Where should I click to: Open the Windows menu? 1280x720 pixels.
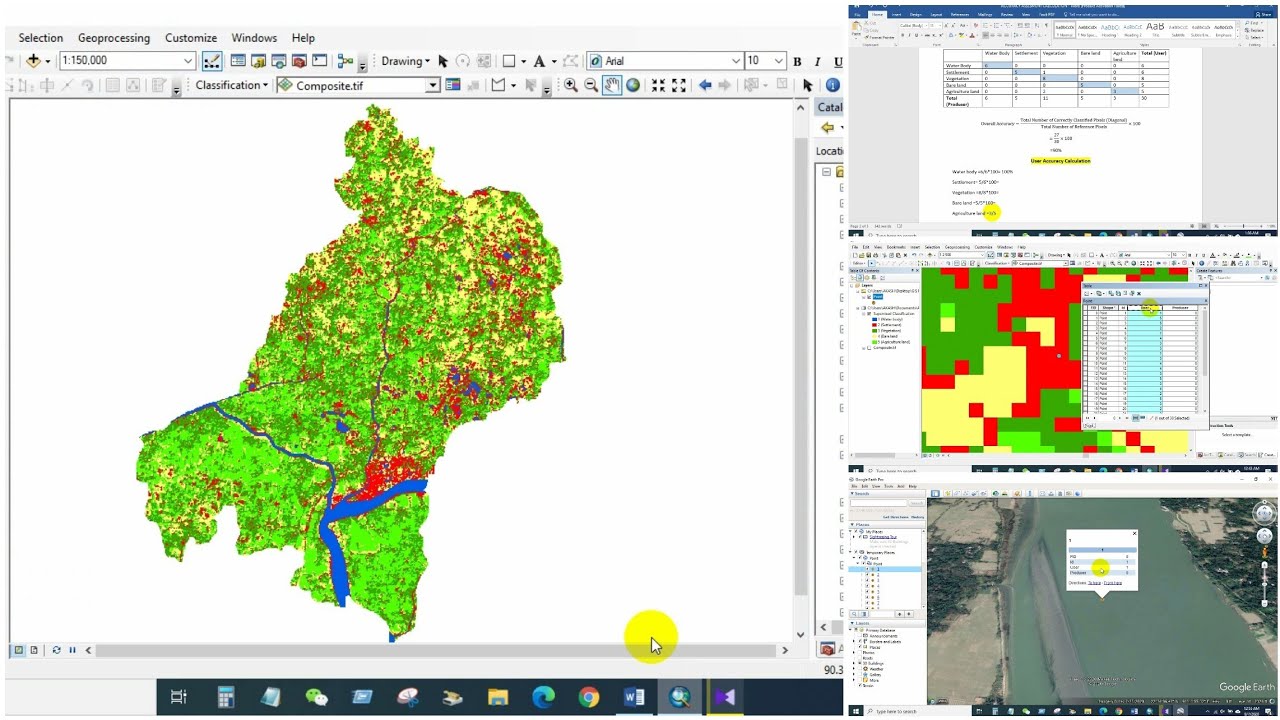(x=254, y=38)
